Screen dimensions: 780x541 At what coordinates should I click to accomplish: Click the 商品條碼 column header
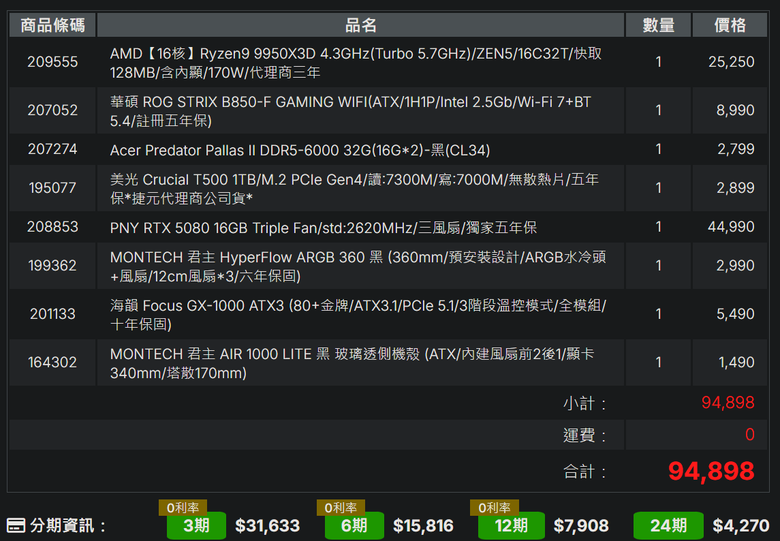click(52, 25)
